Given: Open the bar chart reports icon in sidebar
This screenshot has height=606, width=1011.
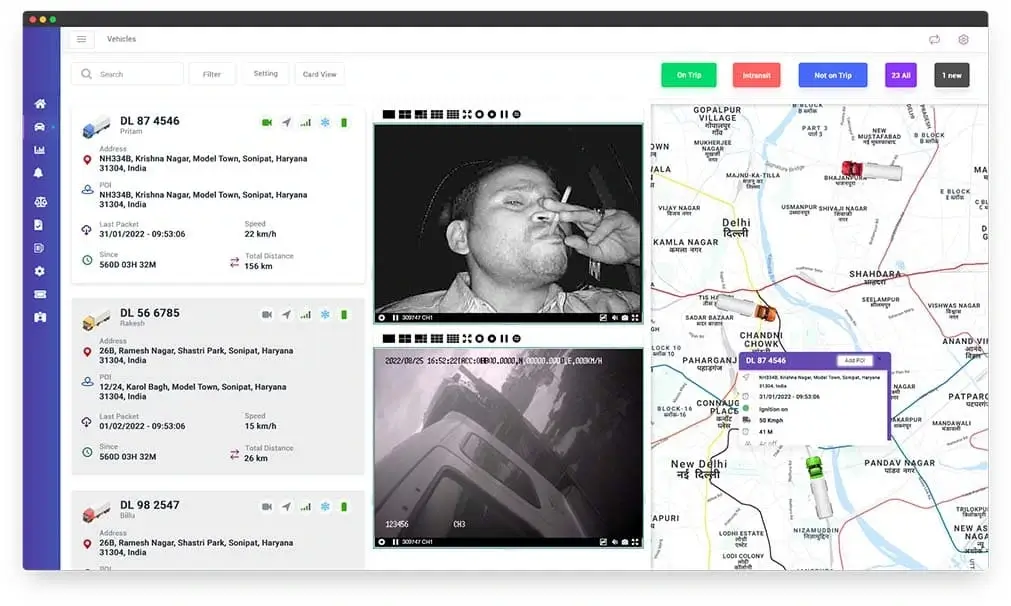Looking at the screenshot, I should point(40,150).
